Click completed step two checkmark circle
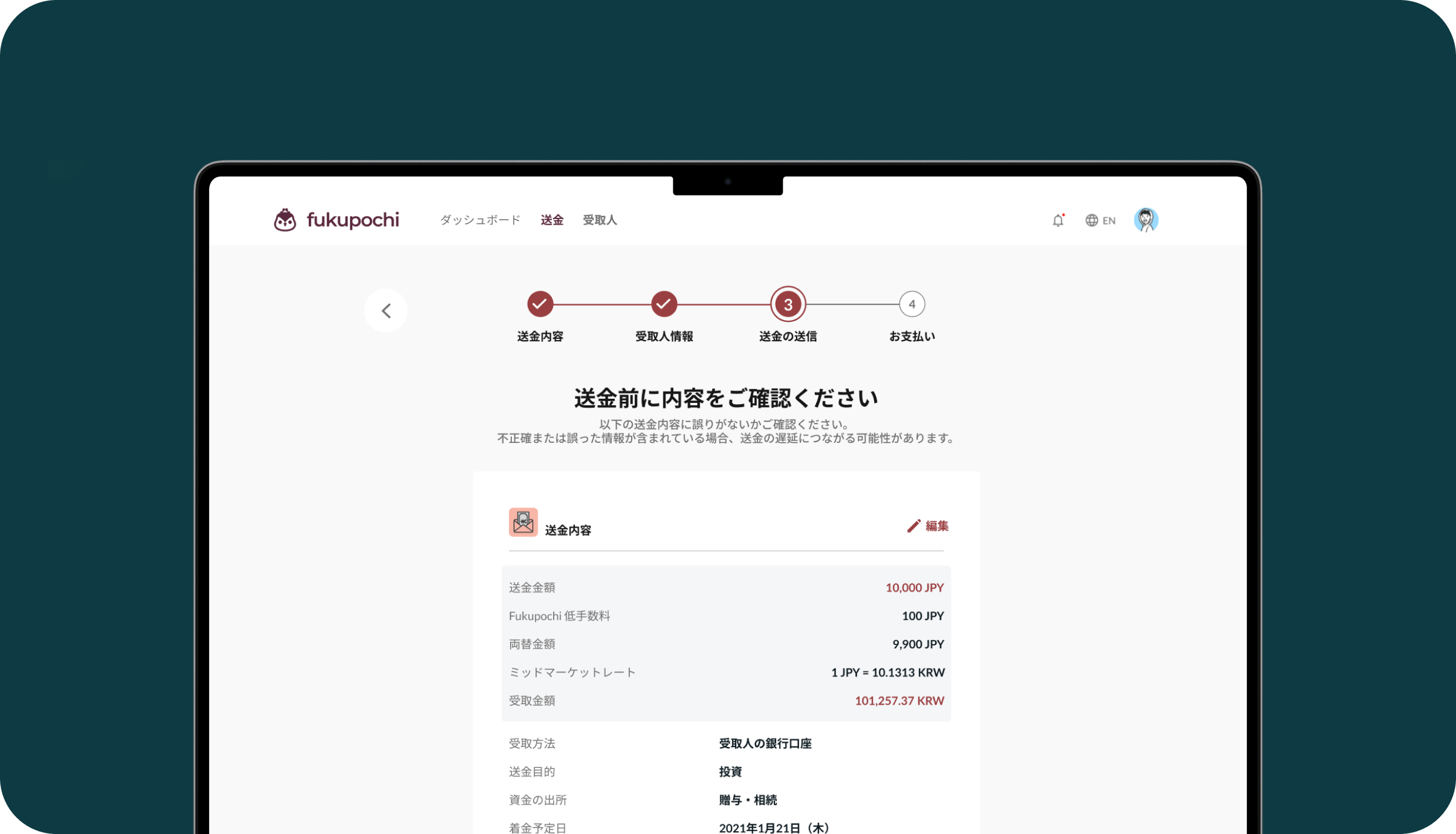Screen dimensions: 1456x834 coord(664,304)
